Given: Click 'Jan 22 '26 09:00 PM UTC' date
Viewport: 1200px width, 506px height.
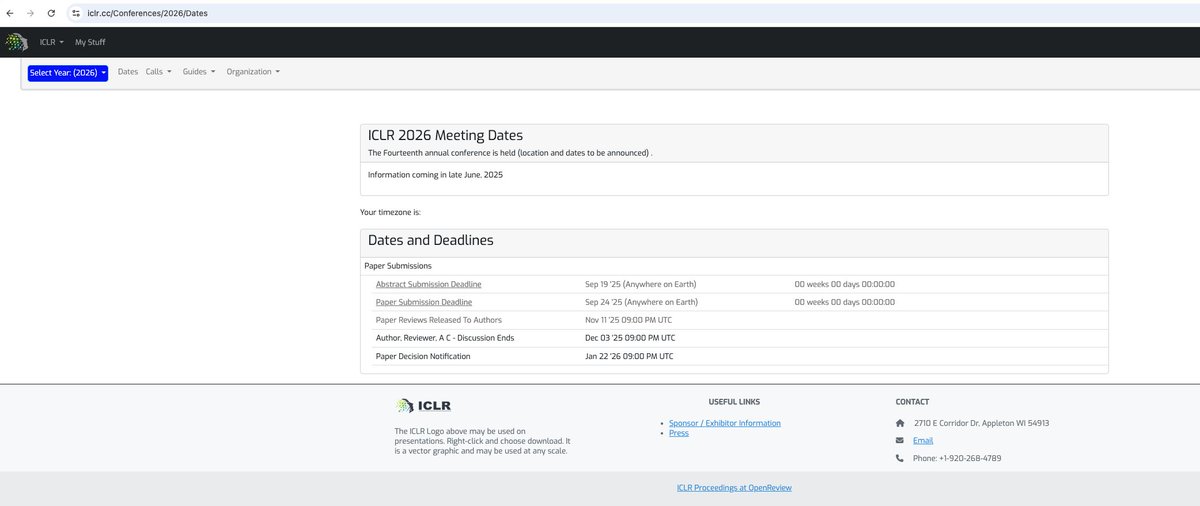Looking at the screenshot, I should [629, 356].
